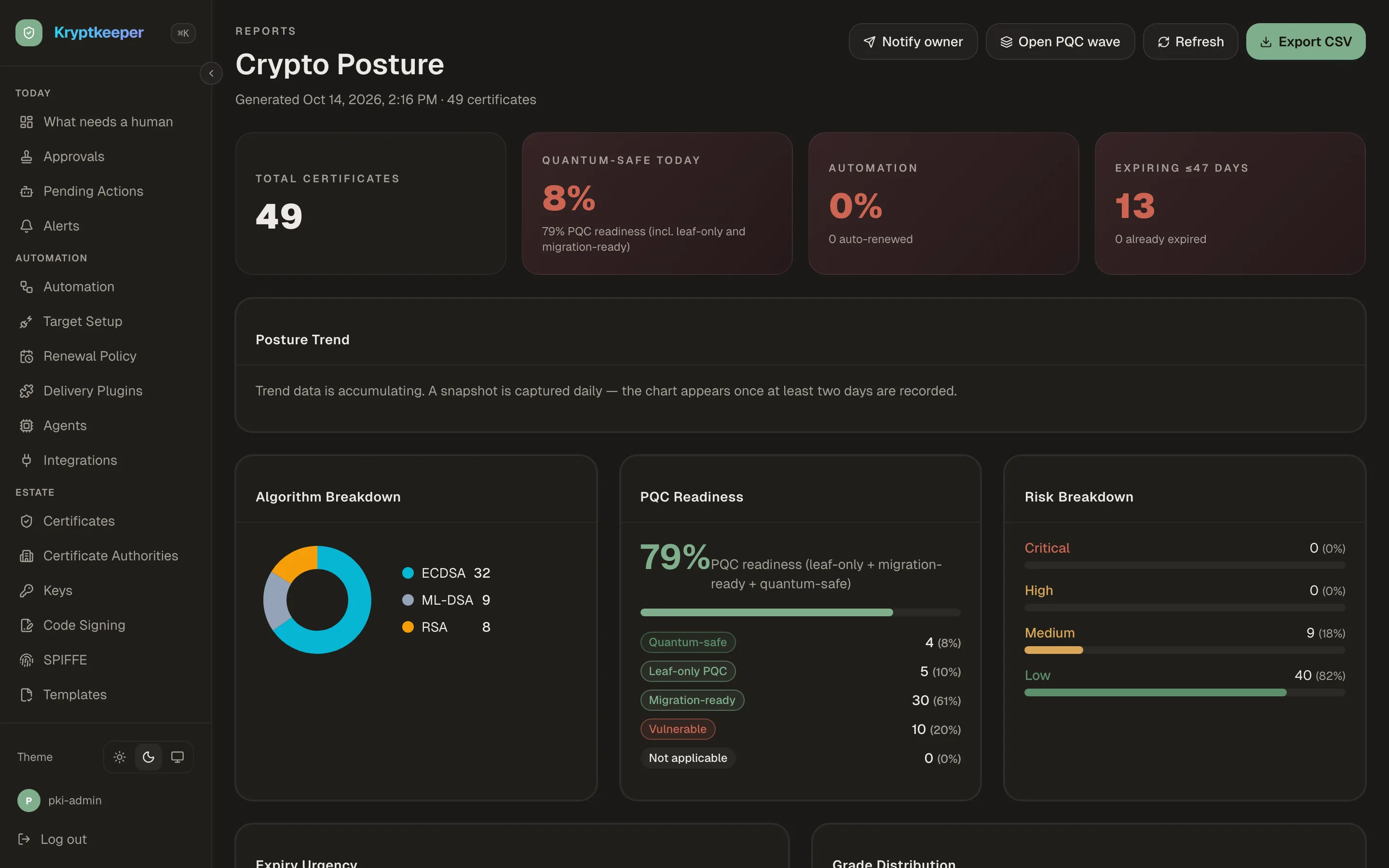Open Automation workflow icon
Screen dimensions: 1389x868
click(27, 286)
